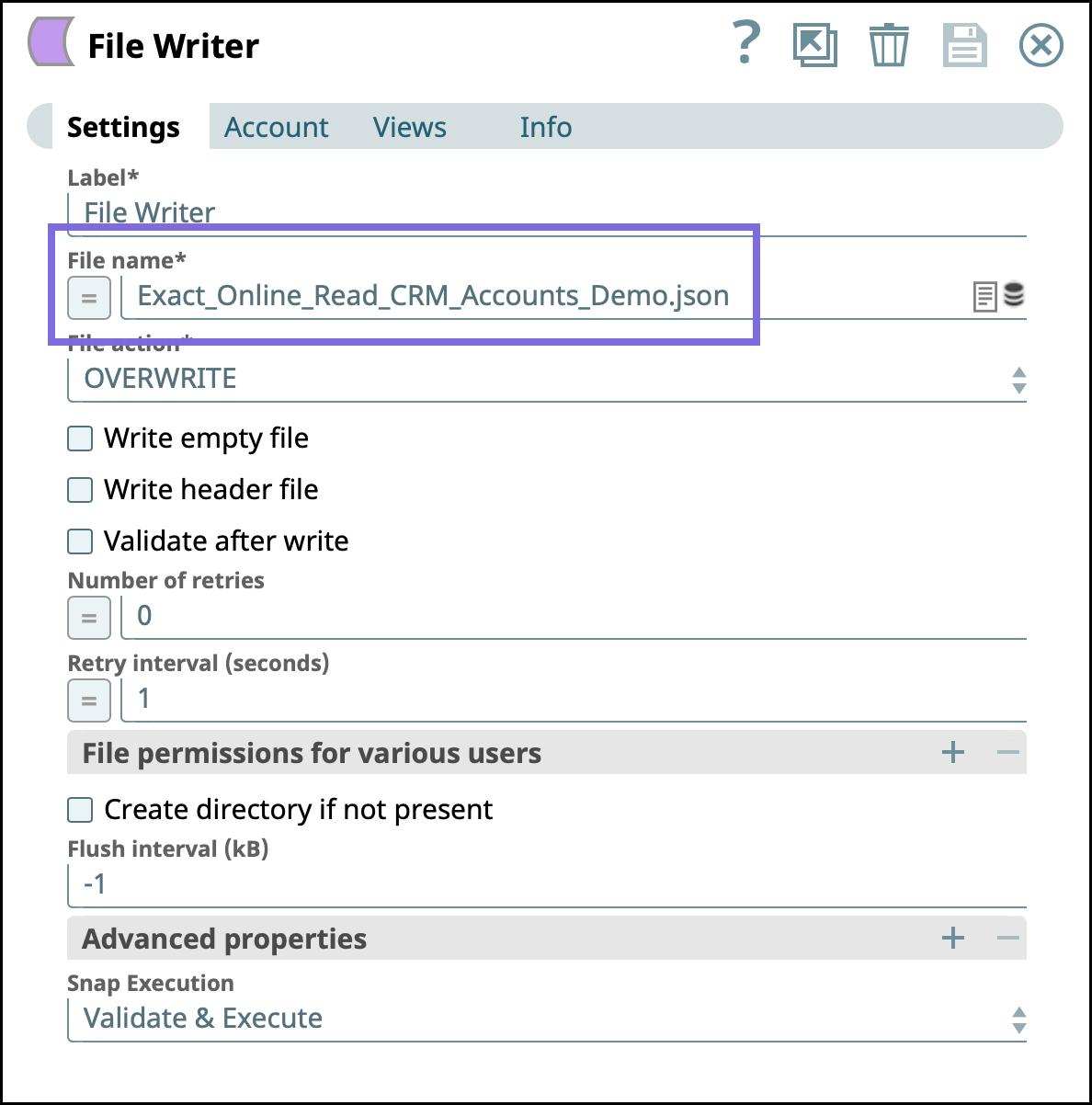This screenshot has height=1105, width=1092.
Task: Toggle expression button for Retry interval
Action: point(89,701)
